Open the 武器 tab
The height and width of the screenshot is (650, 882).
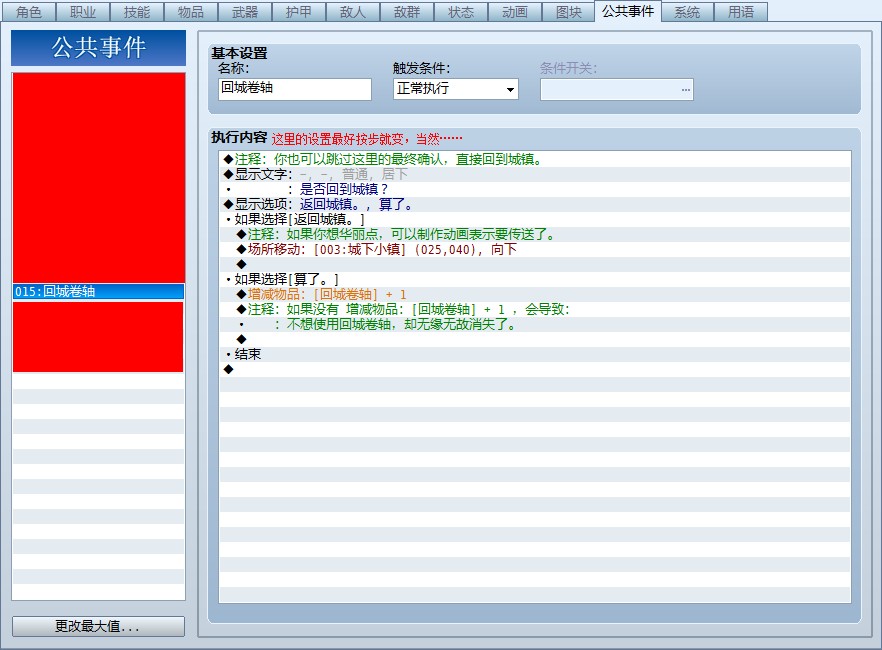pyautogui.click(x=245, y=12)
